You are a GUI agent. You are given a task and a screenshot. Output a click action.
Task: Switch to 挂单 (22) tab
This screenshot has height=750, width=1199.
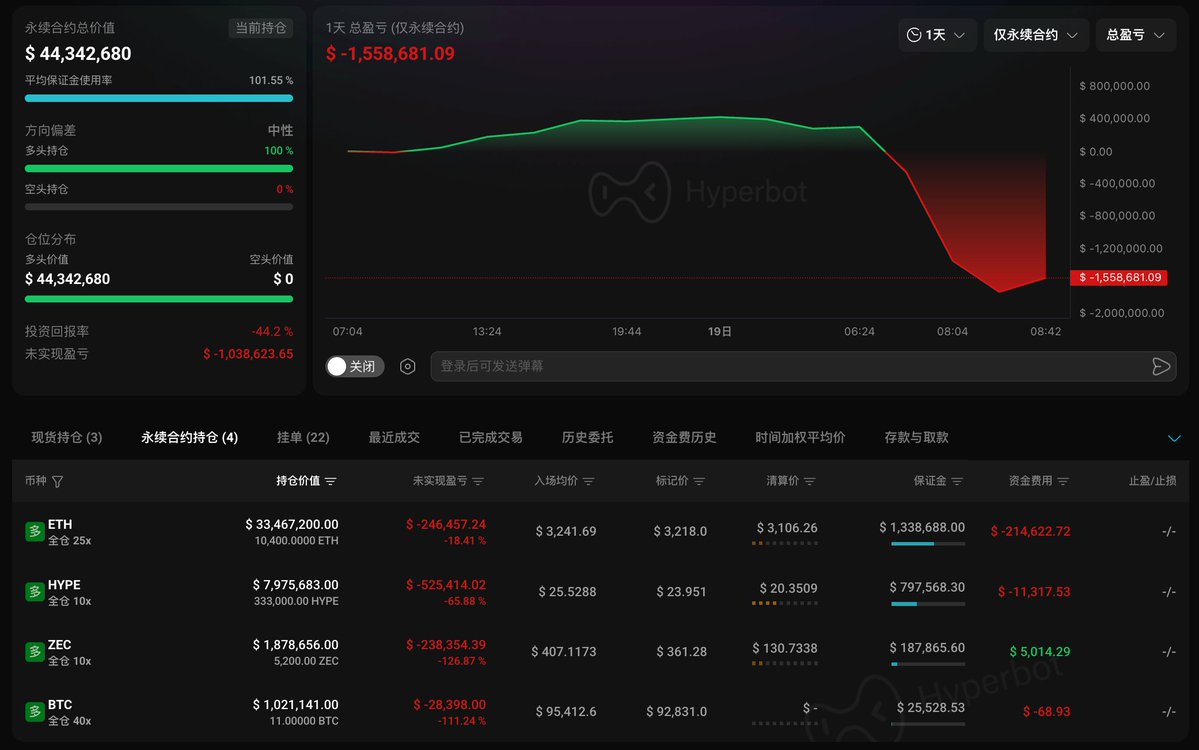pos(303,437)
